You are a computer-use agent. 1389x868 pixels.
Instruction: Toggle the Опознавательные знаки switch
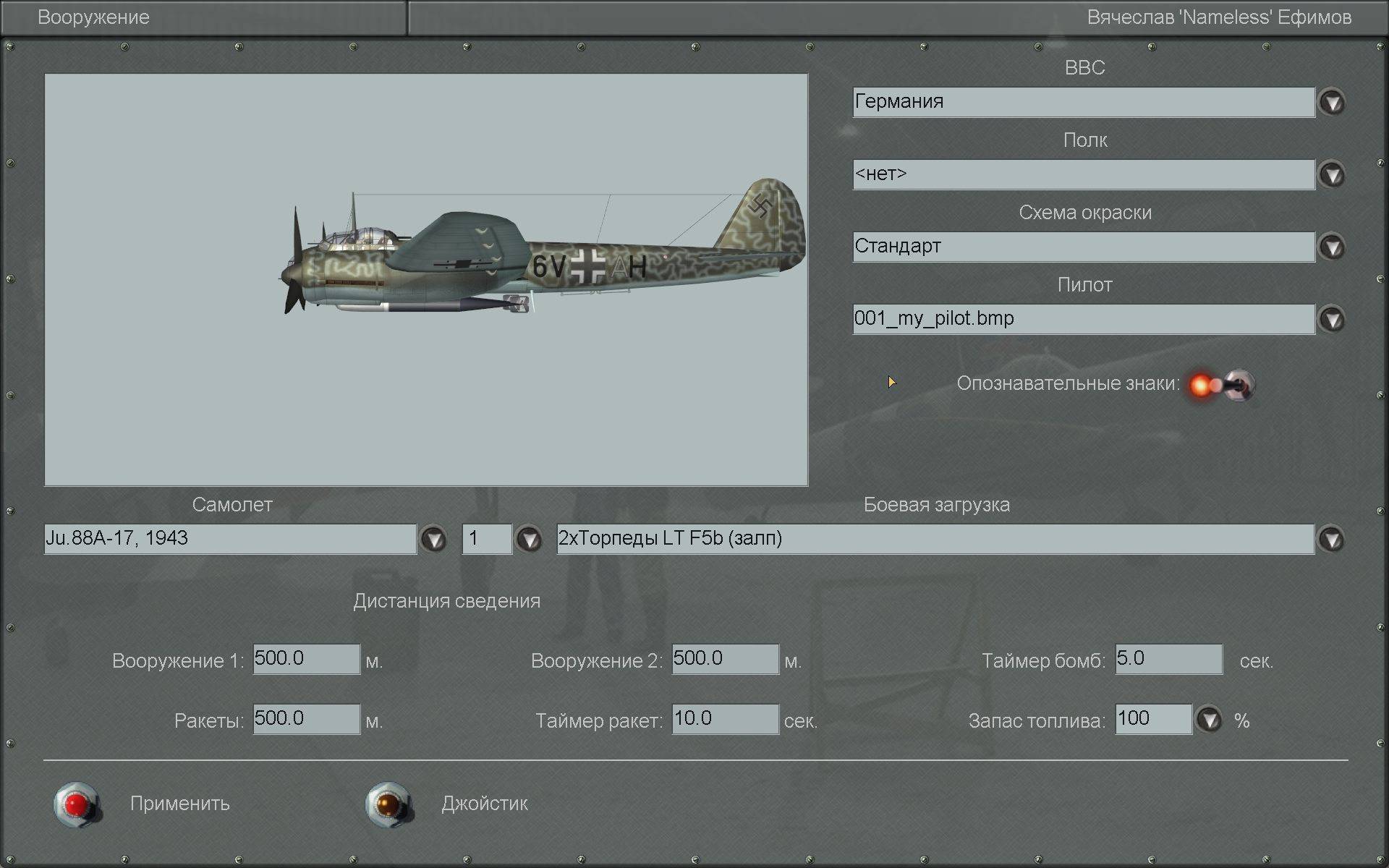coord(1224,385)
